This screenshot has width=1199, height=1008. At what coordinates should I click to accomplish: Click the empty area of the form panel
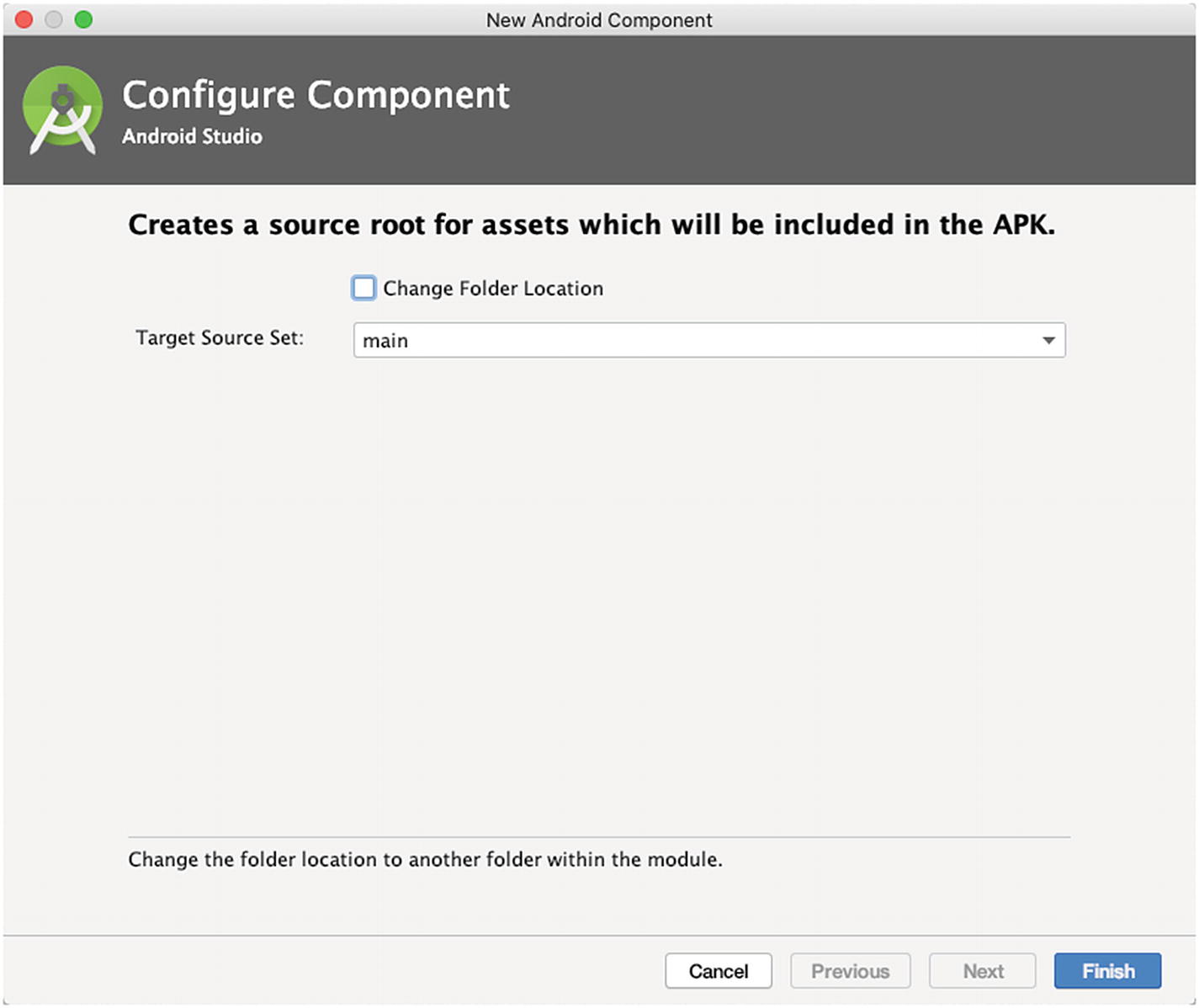tap(599, 589)
